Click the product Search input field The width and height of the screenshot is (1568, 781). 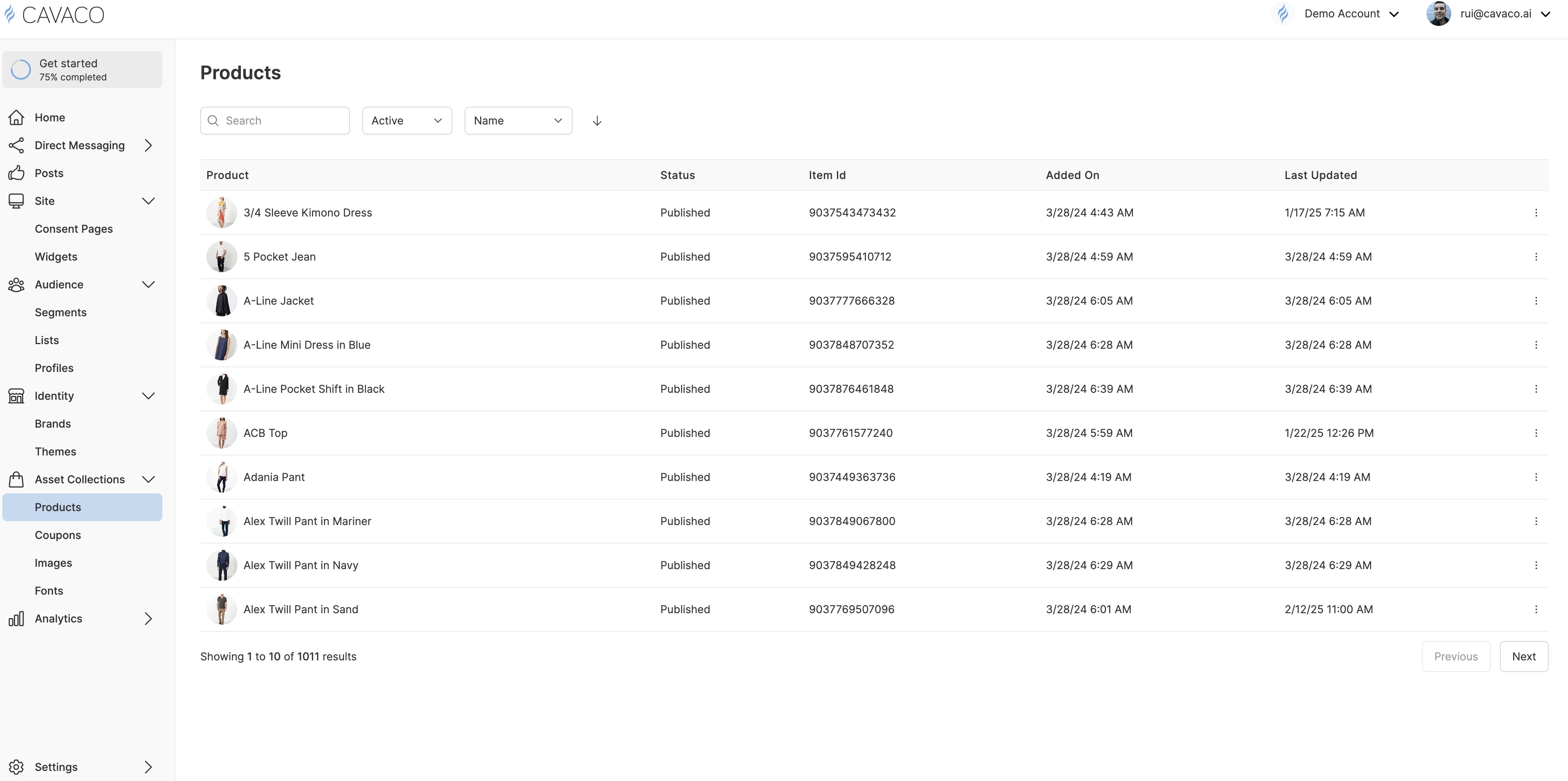274,121
